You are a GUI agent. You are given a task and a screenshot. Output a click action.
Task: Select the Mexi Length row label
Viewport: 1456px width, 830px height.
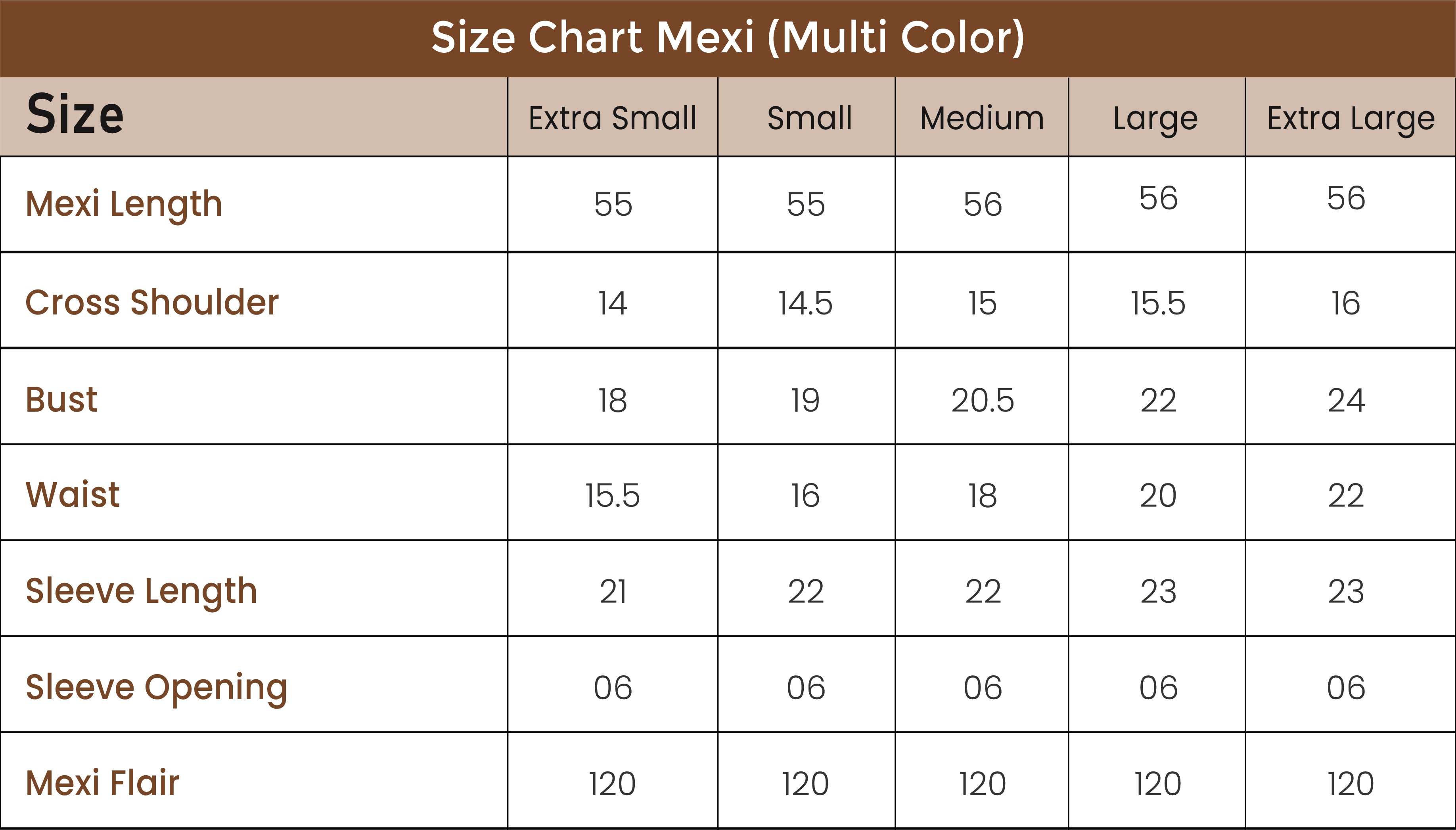[x=124, y=204]
